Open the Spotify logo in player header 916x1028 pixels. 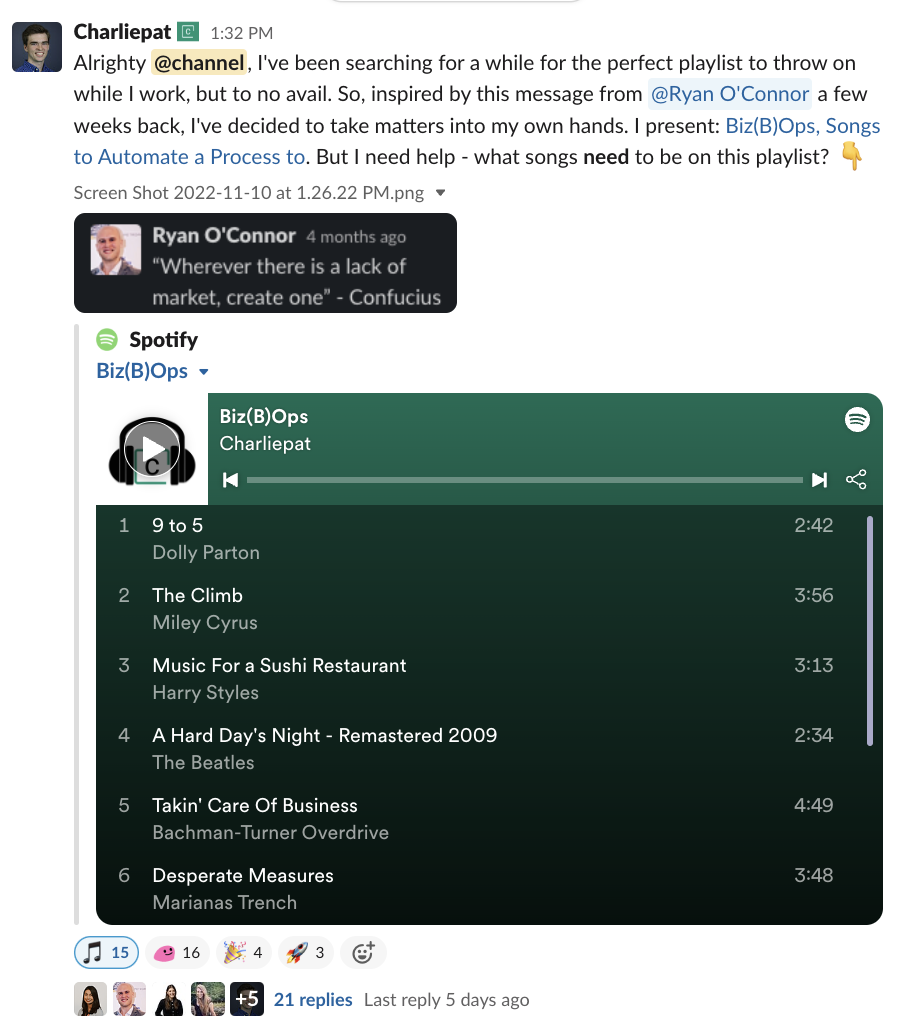coord(857,419)
